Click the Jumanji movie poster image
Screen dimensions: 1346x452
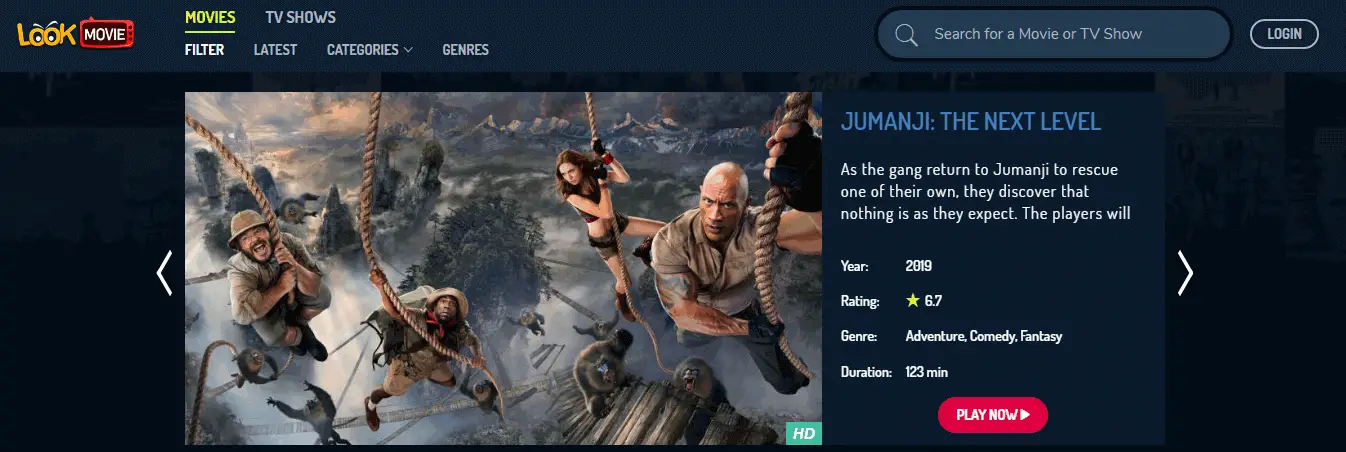(x=503, y=269)
